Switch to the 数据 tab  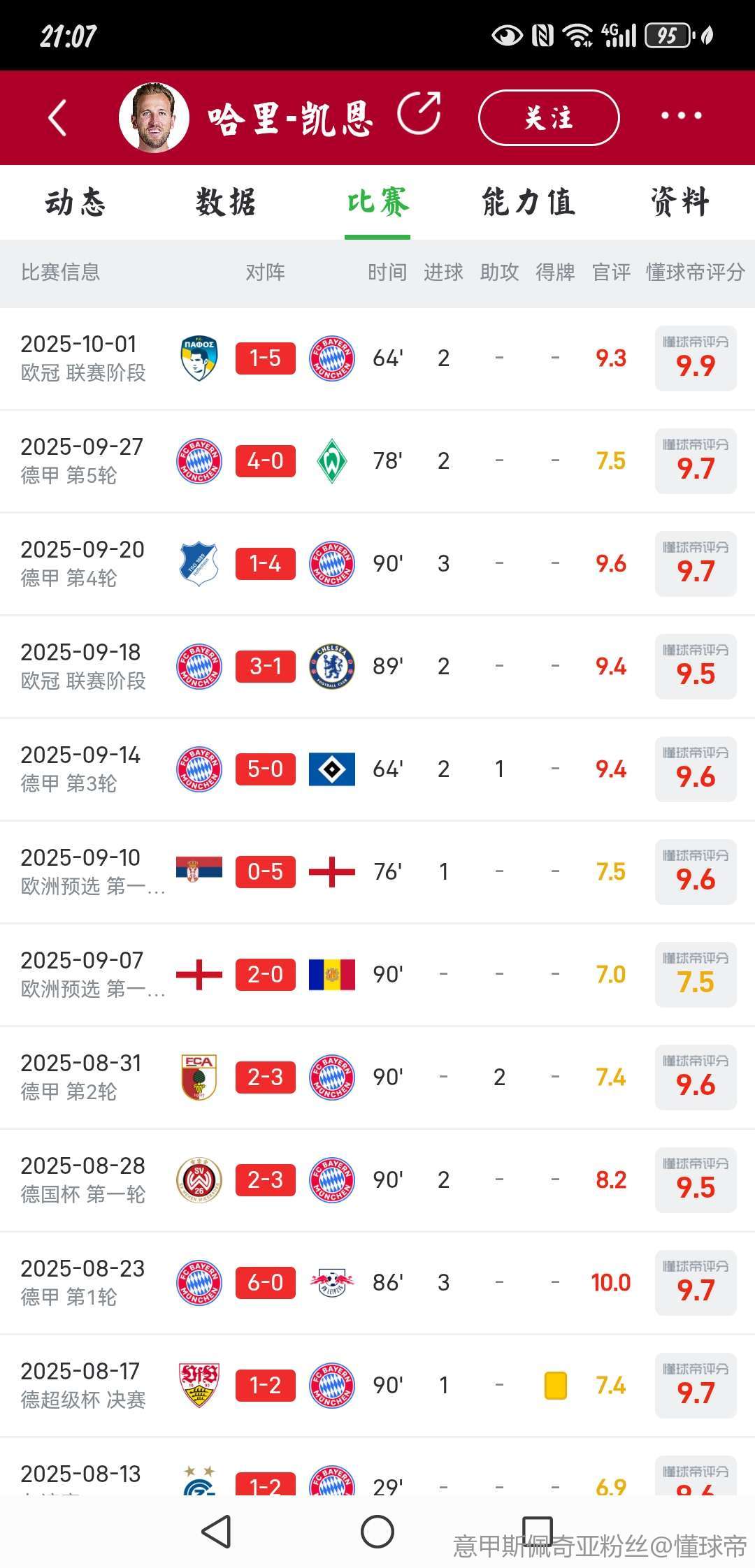click(226, 203)
